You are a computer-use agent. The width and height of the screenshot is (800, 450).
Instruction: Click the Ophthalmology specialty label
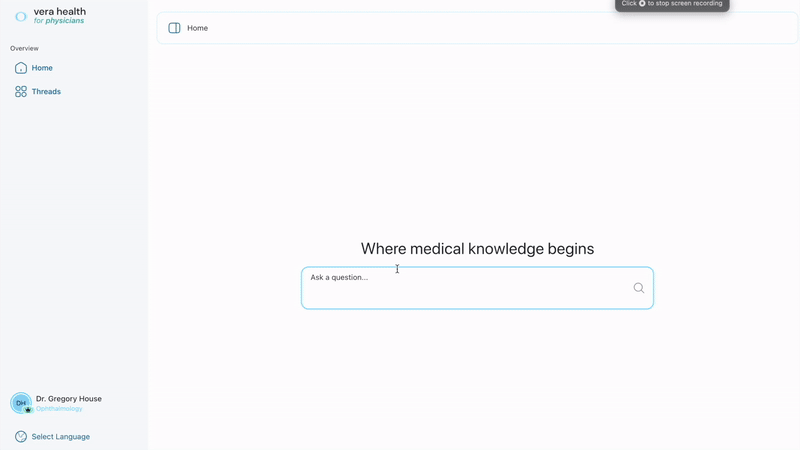pyautogui.click(x=59, y=409)
